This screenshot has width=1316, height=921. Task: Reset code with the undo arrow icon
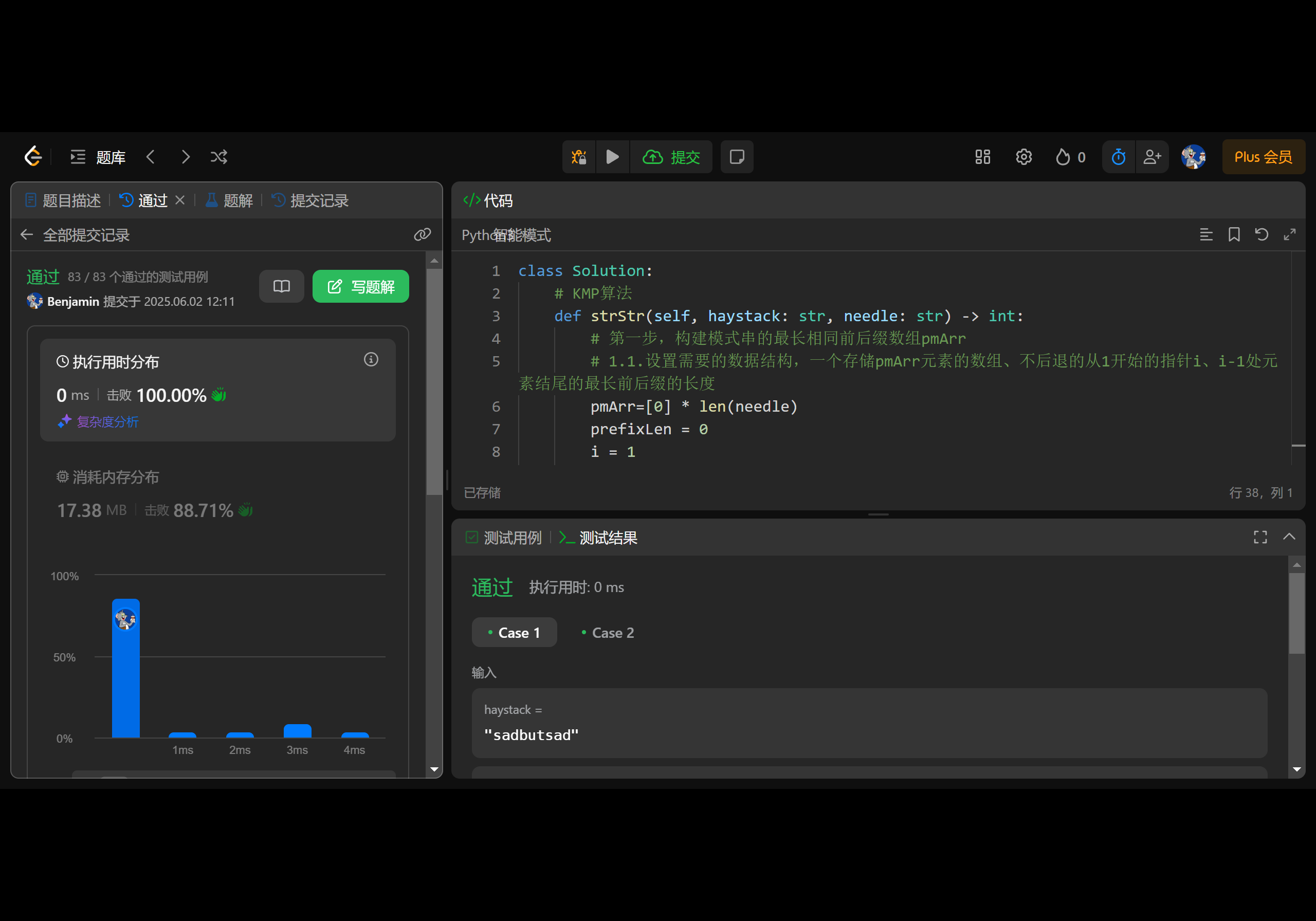pyautogui.click(x=1262, y=234)
